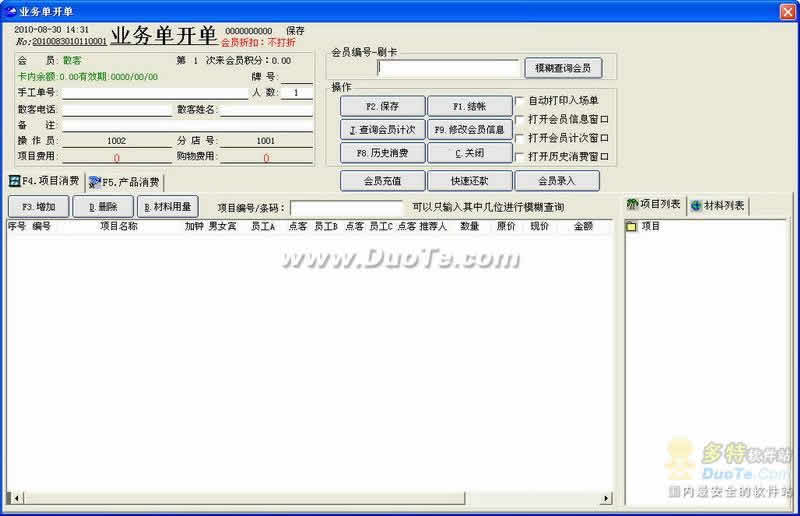
Task: Open 查询会员计次 lookup
Action: pos(382,129)
